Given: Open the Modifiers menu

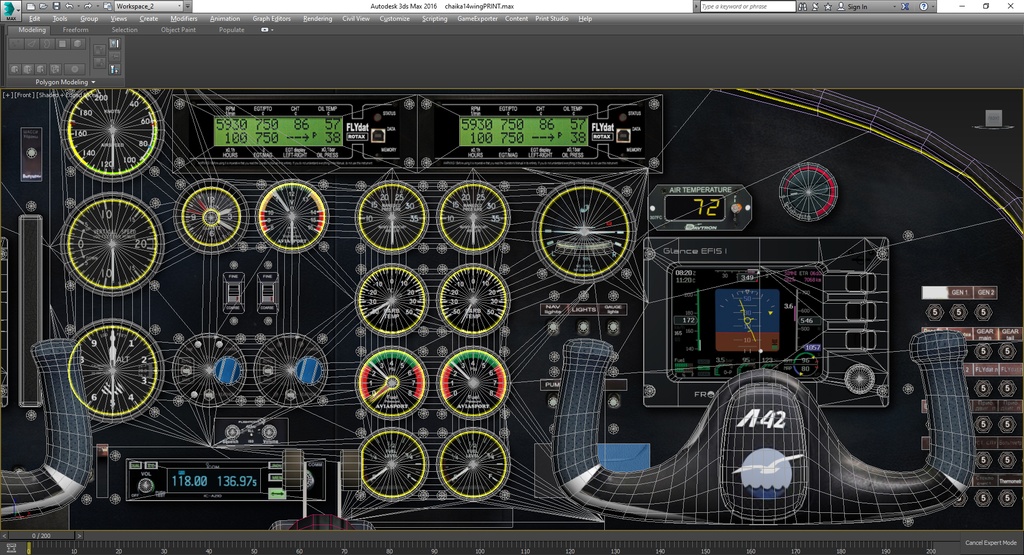Looking at the screenshot, I should pos(184,19).
